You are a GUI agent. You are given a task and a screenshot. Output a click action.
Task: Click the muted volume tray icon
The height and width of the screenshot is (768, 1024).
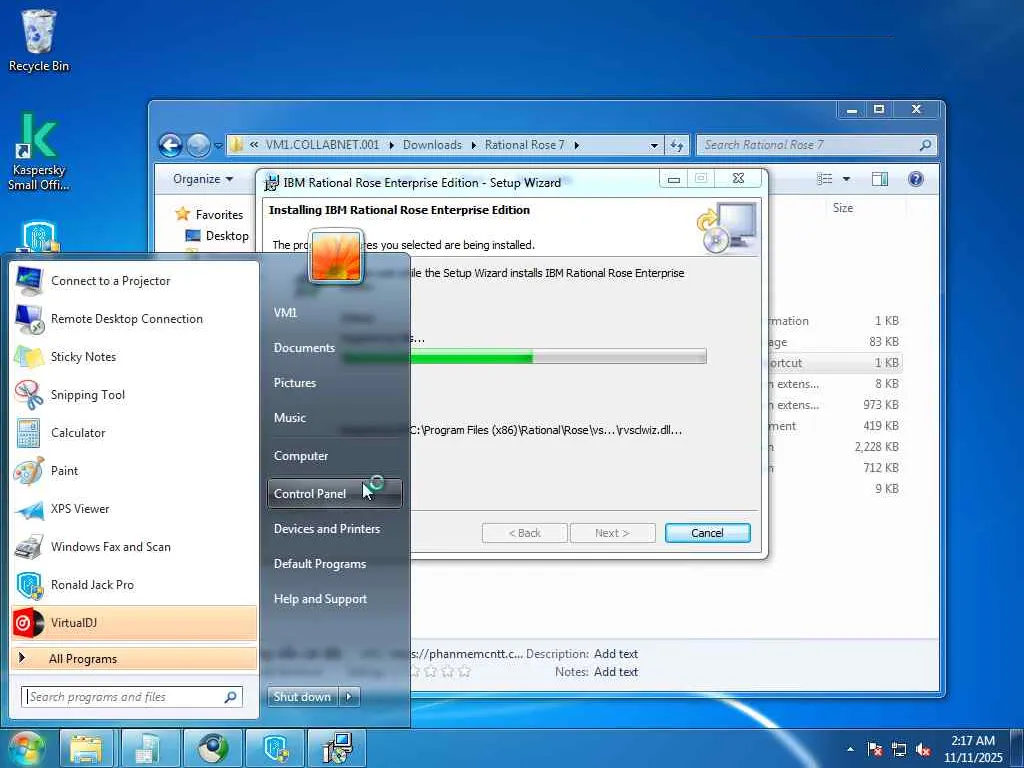pos(923,749)
